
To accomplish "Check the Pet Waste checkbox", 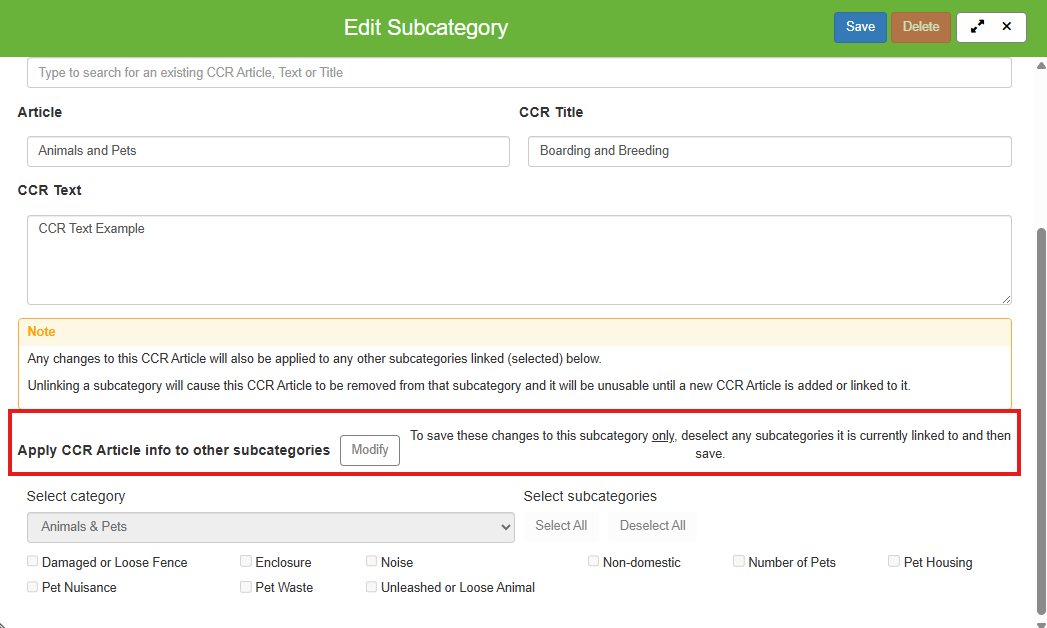I will pos(246,587).
